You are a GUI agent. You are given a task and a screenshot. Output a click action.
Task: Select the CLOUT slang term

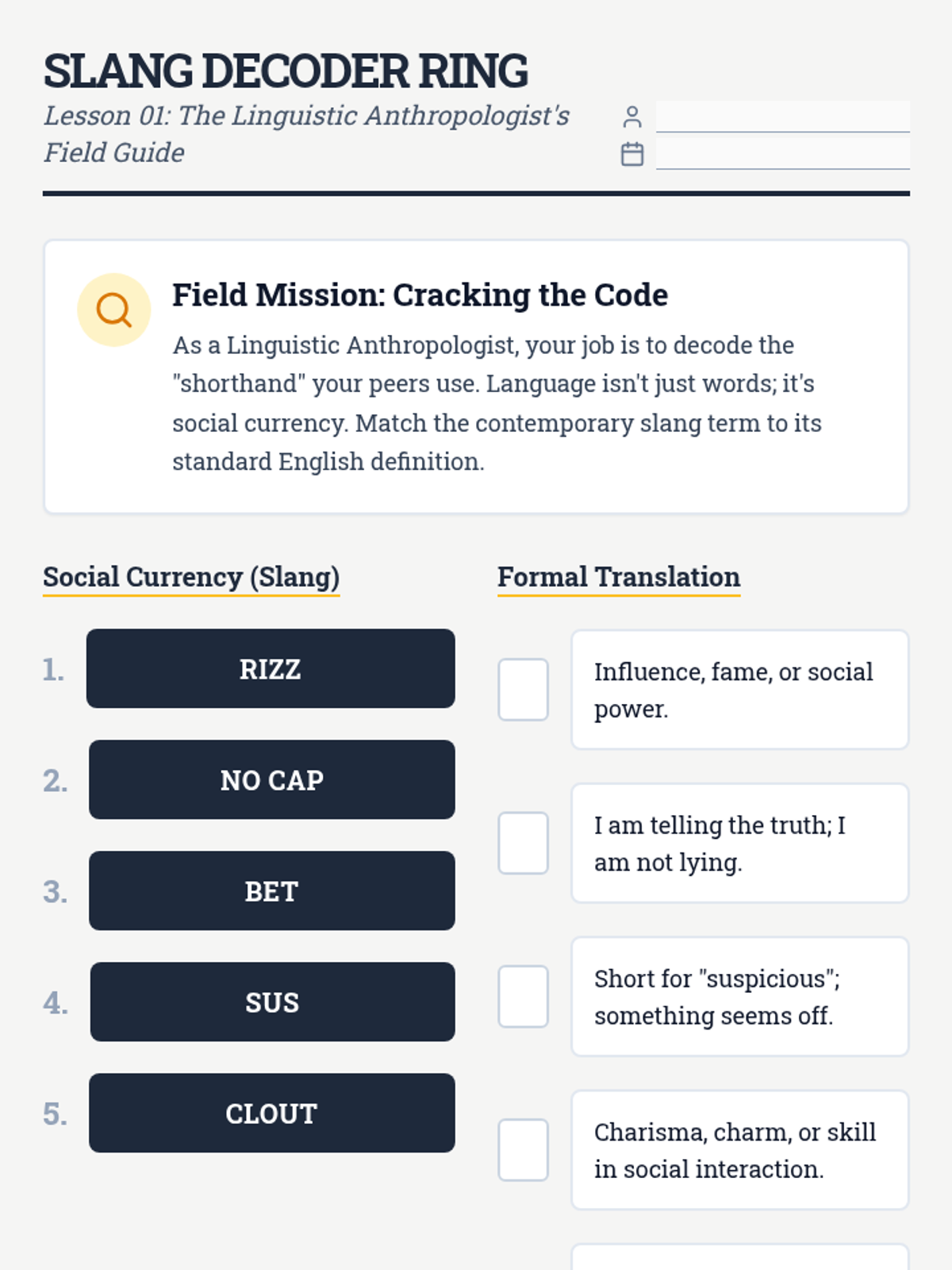(x=271, y=1113)
